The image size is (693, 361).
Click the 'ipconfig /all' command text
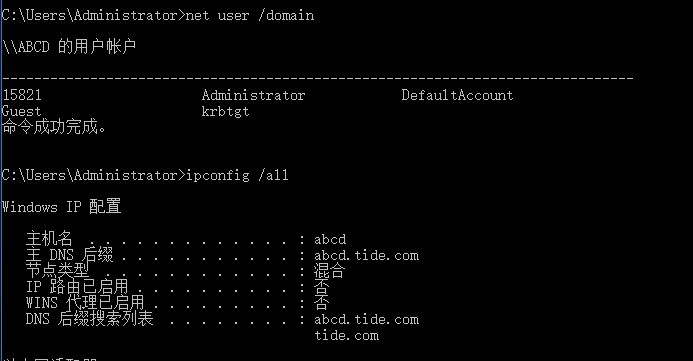237,175
